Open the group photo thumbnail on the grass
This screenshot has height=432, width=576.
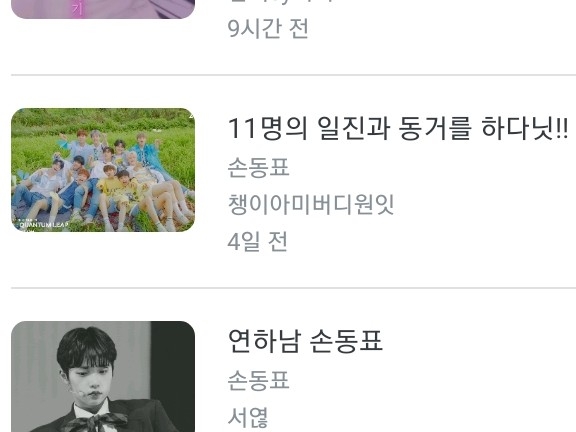103,170
